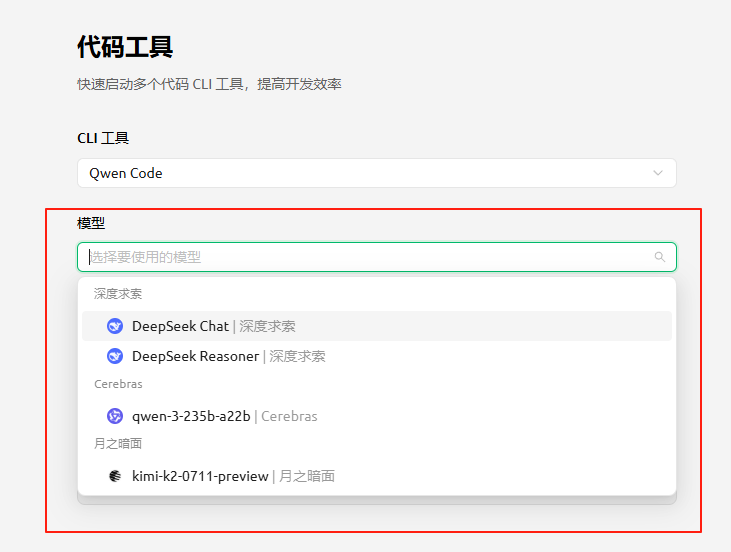Click the 月之暗面 group header
Screen dimensions: 731x552
(x=117, y=443)
